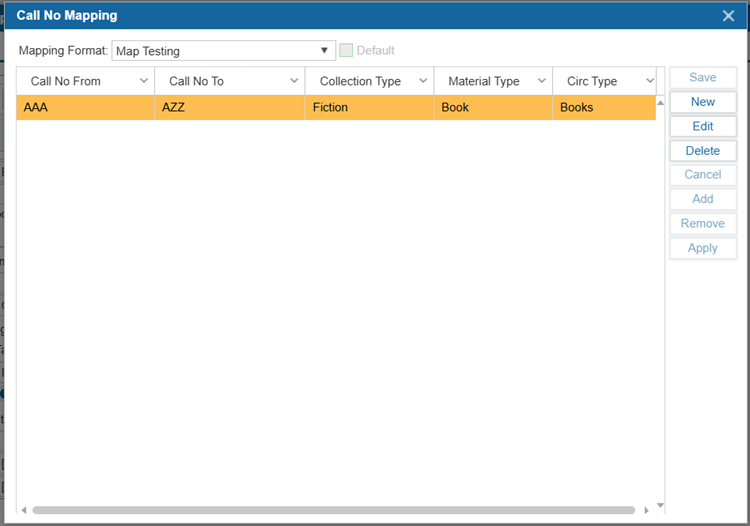Click scroll up arrow of grid
Viewport: 750px width, 526px height.
pyautogui.click(x=660, y=102)
